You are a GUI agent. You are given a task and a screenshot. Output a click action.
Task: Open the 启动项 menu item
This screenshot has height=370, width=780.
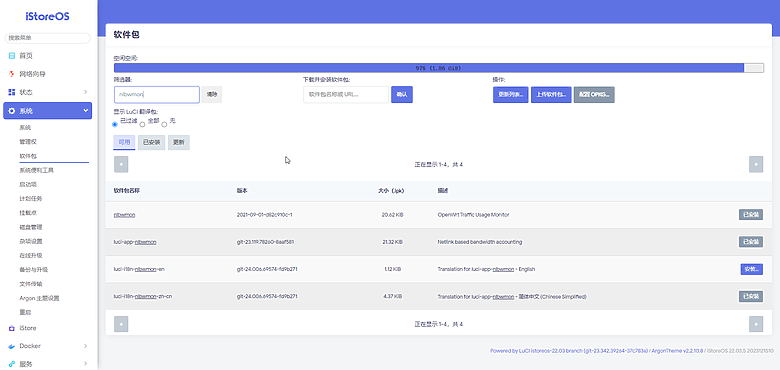[x=28, y=185]
